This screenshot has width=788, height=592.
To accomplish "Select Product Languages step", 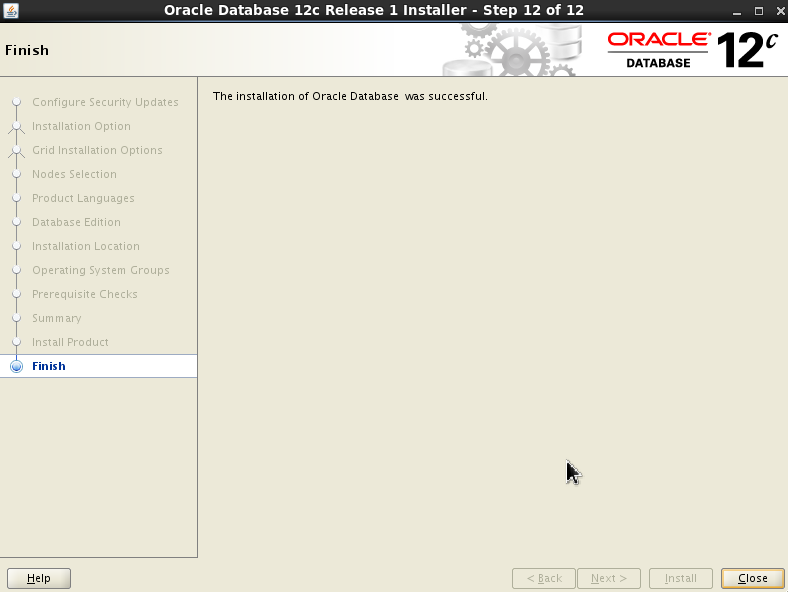I will tap(83, 199).
